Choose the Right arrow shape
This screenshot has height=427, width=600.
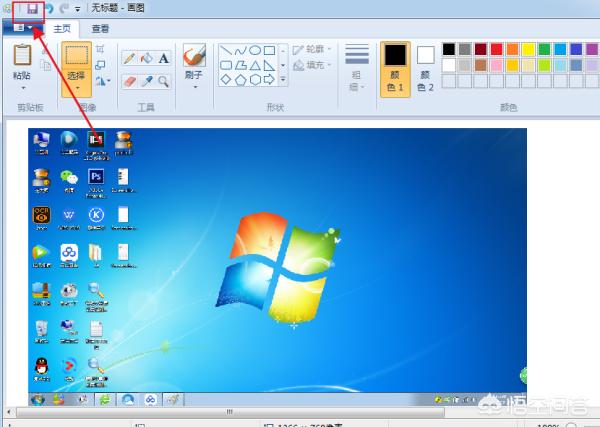pos(270,80)
